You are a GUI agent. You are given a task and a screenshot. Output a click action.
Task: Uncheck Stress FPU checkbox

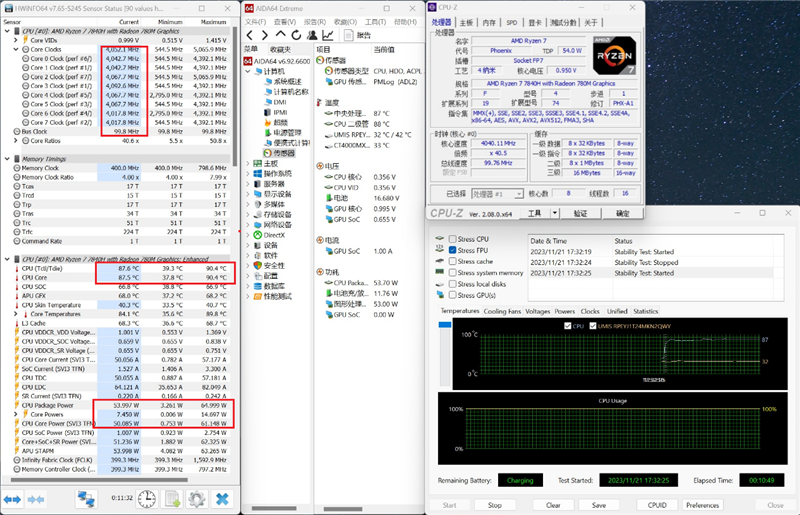tap(453, 250)
